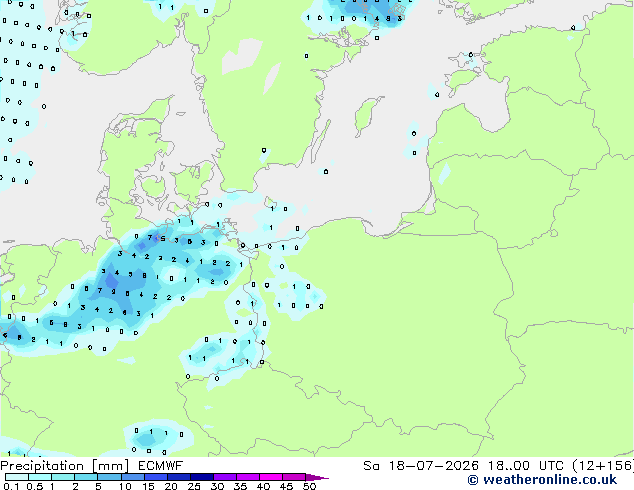The image size is (634, 490).
Task: Click the '0.1' legend scale label
Action: [x=11, y=486]
